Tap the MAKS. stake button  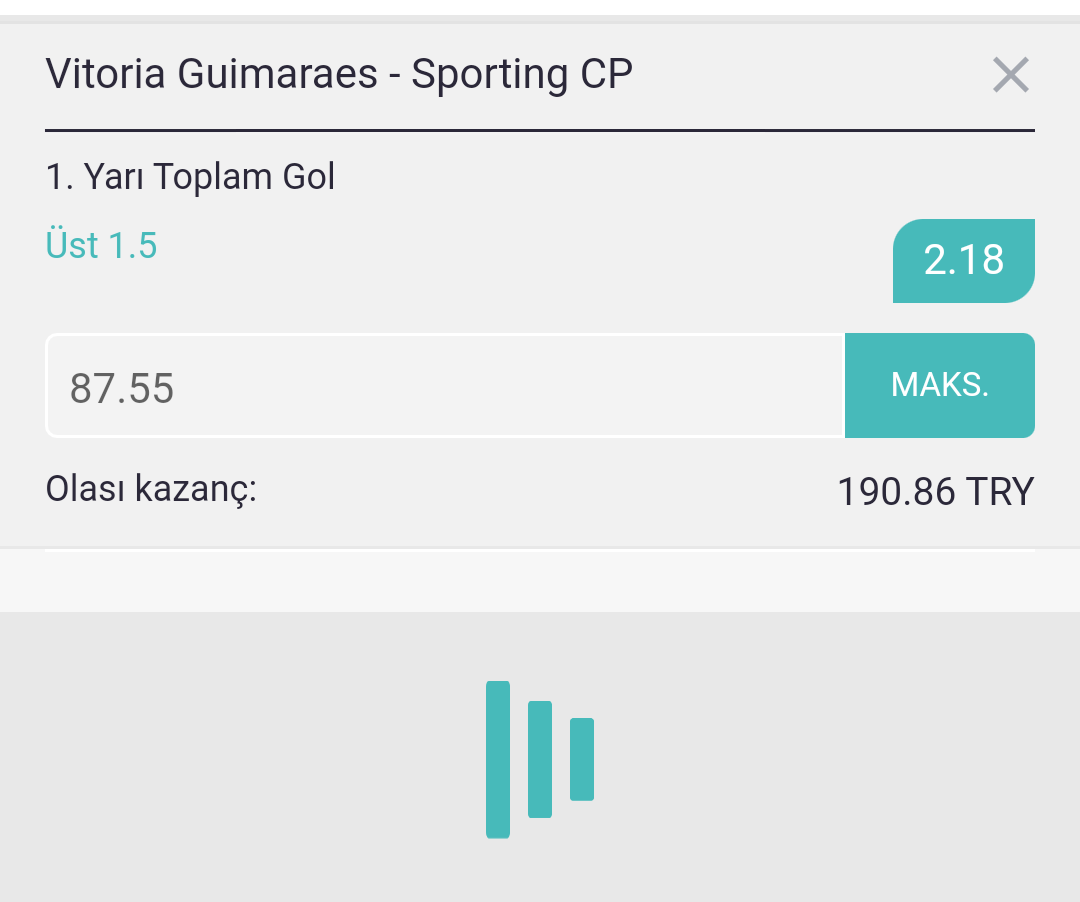(939, 385)
